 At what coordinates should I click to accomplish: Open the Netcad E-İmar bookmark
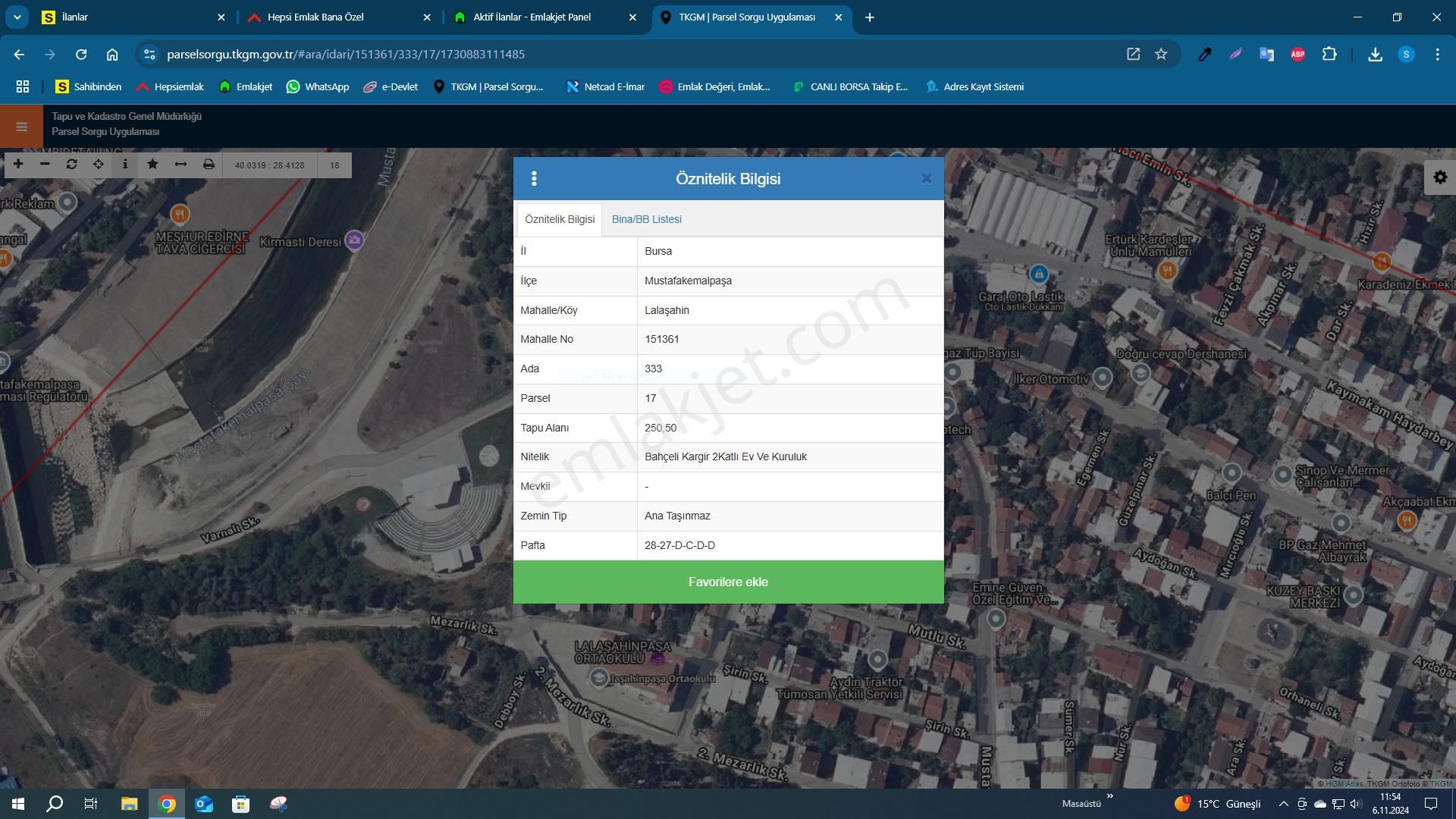click(x=605, y=86)
